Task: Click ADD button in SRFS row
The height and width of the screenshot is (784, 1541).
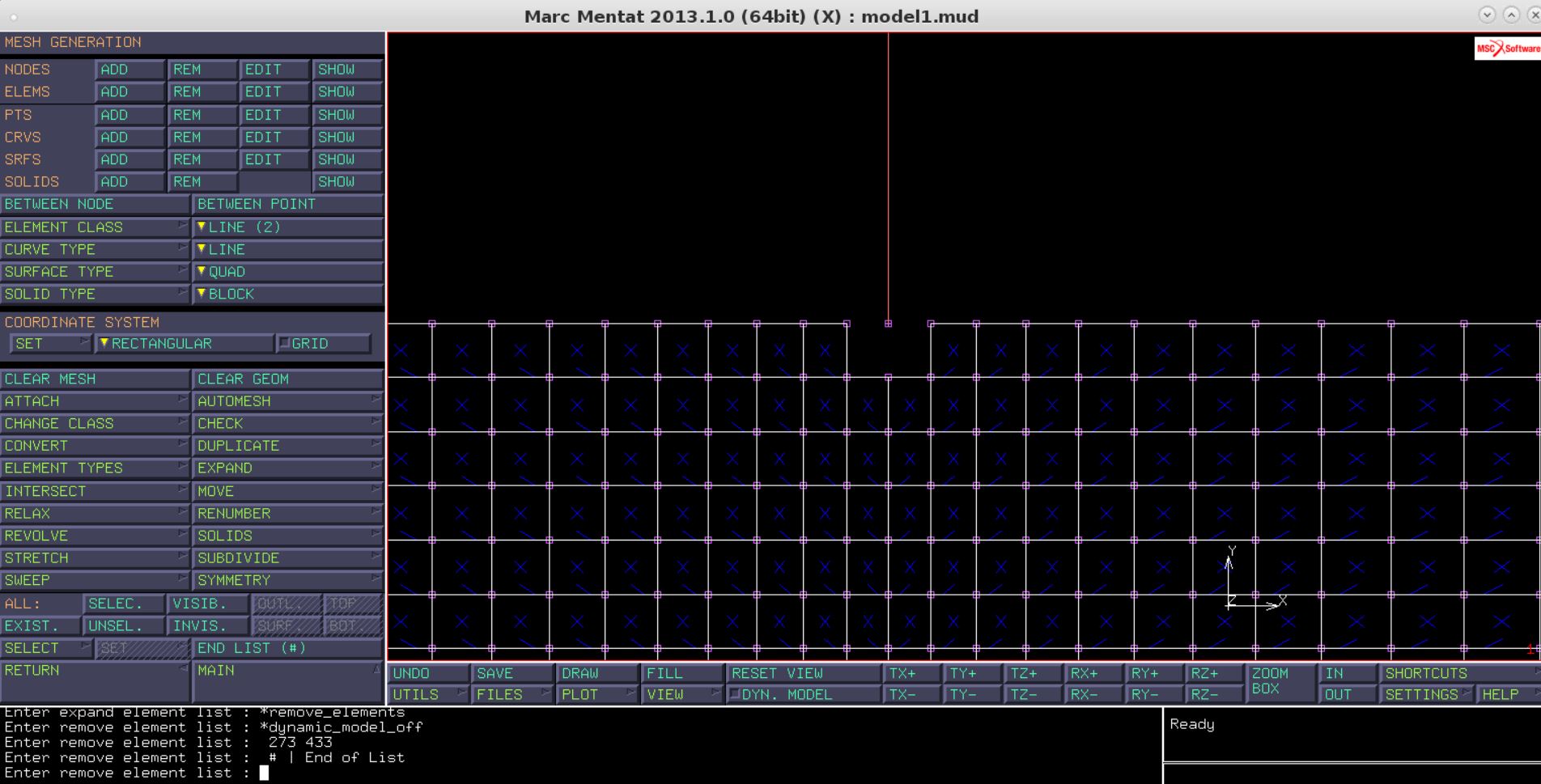Action: [x=130, y=159]
